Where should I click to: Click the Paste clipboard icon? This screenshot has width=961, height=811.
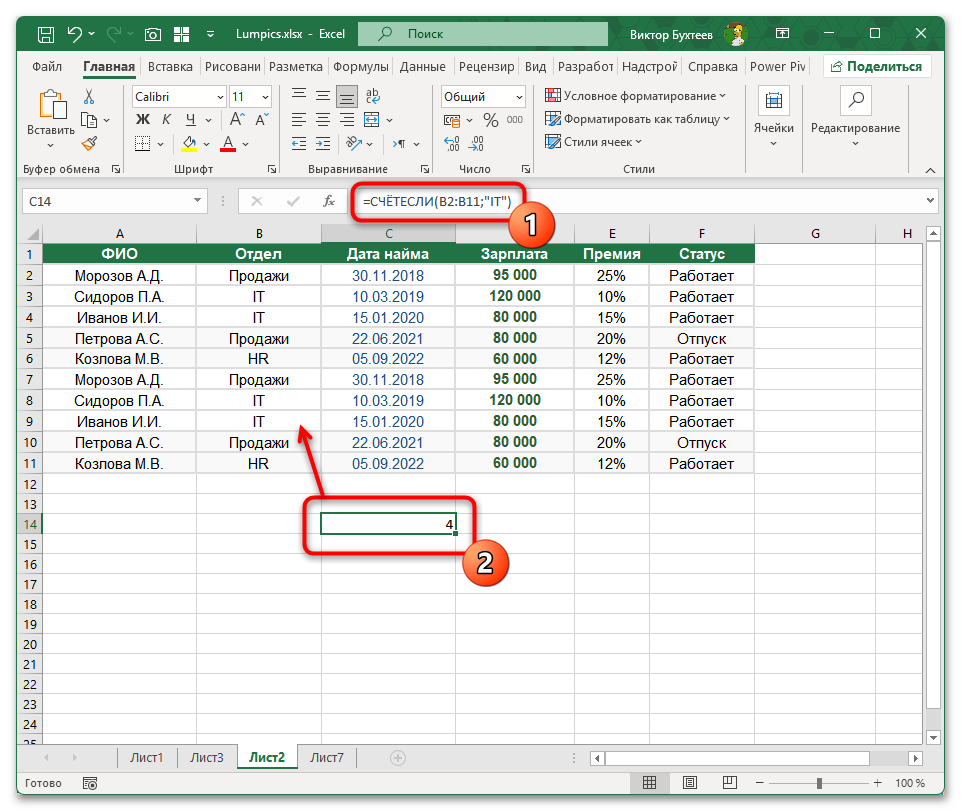pyautogui.click(x=53, y=105)
